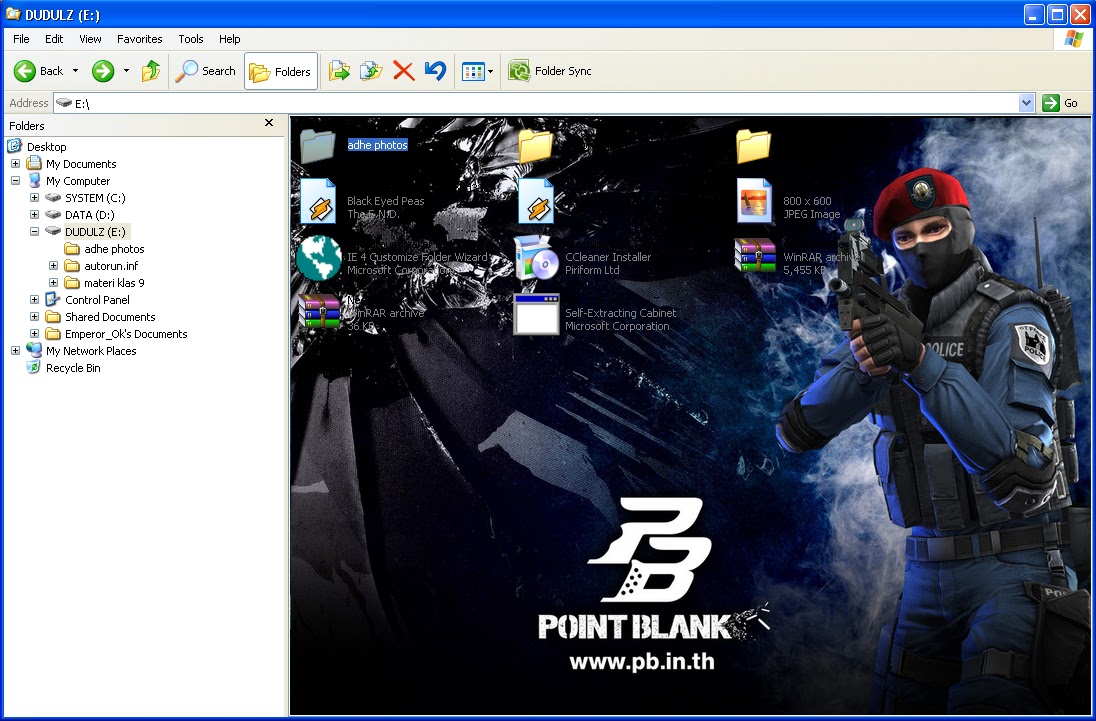Viewport: 1096px width, 721px height.
Task: Open the Views dropdown in toolbar
Action: click(x=477, y=71)
